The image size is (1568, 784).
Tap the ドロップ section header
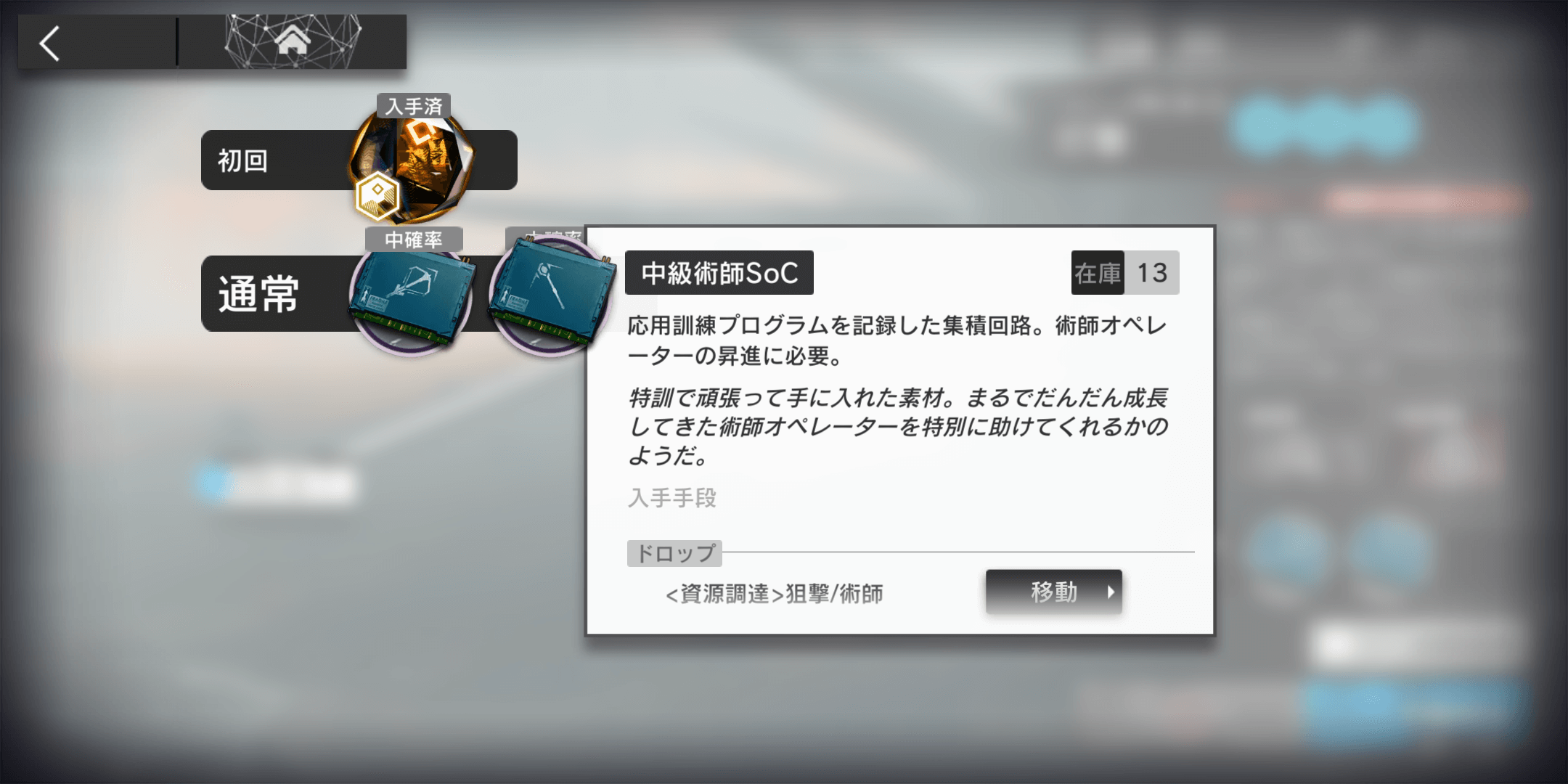(x=674, y=553)
